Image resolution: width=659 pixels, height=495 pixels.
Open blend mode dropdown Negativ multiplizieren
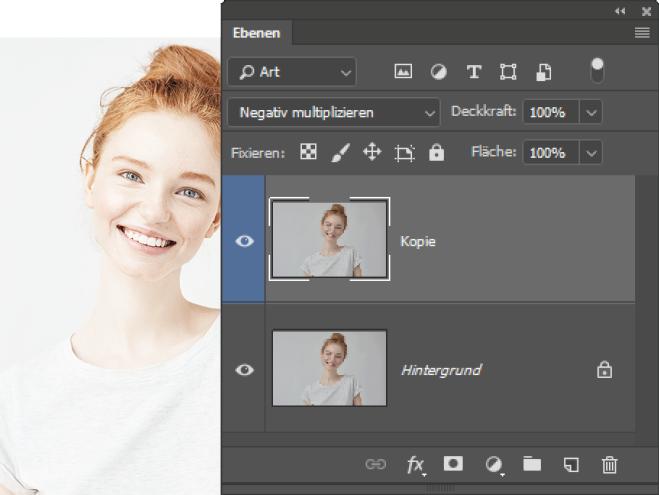[x=334, y=112]
